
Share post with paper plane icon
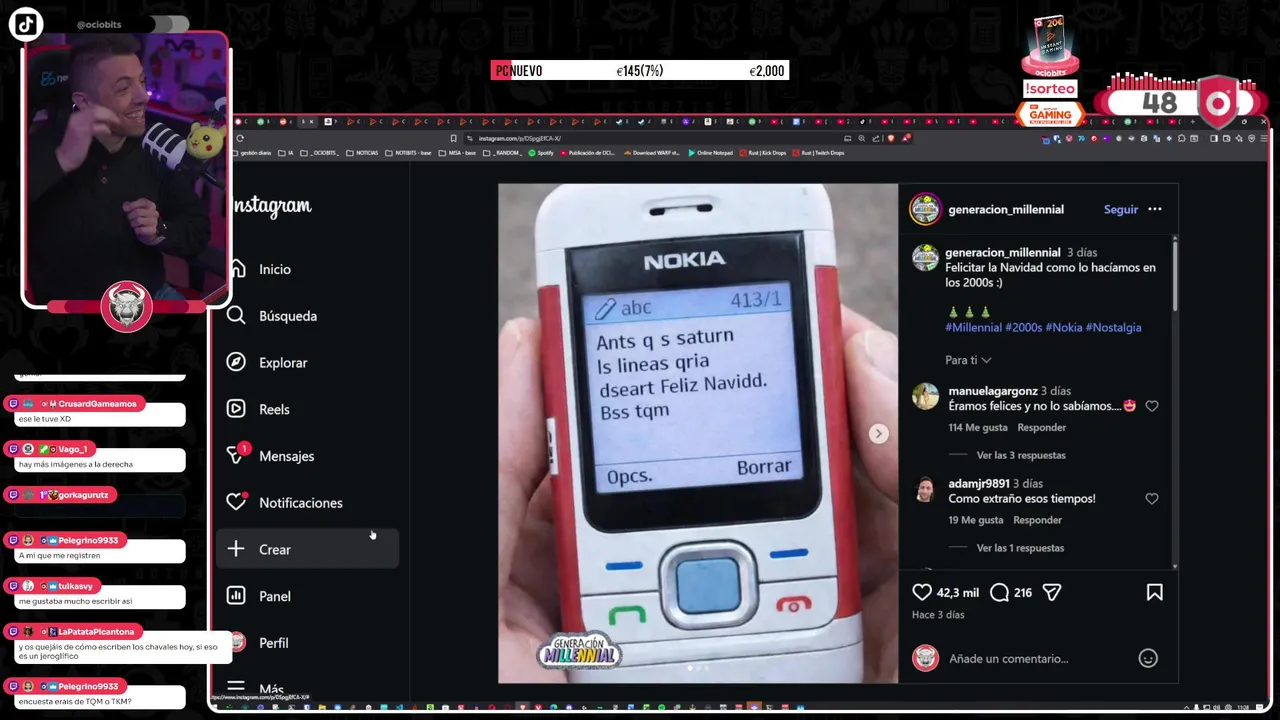(1052, 593)
